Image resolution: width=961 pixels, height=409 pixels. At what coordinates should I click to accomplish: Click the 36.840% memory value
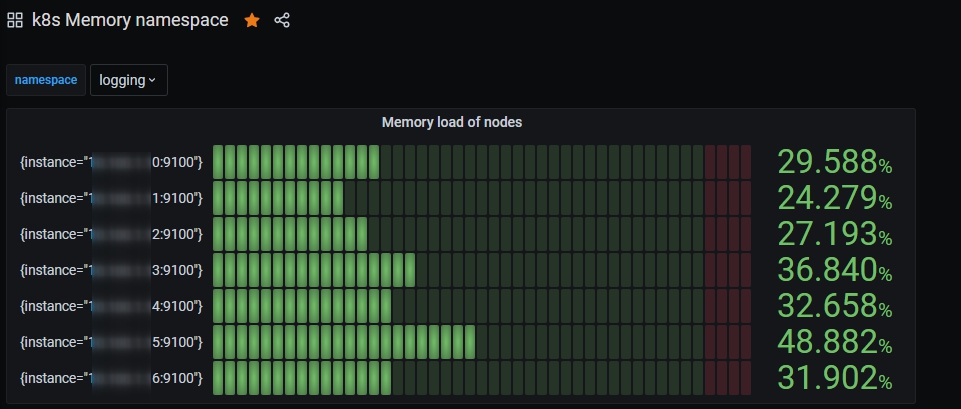[834, 270]
